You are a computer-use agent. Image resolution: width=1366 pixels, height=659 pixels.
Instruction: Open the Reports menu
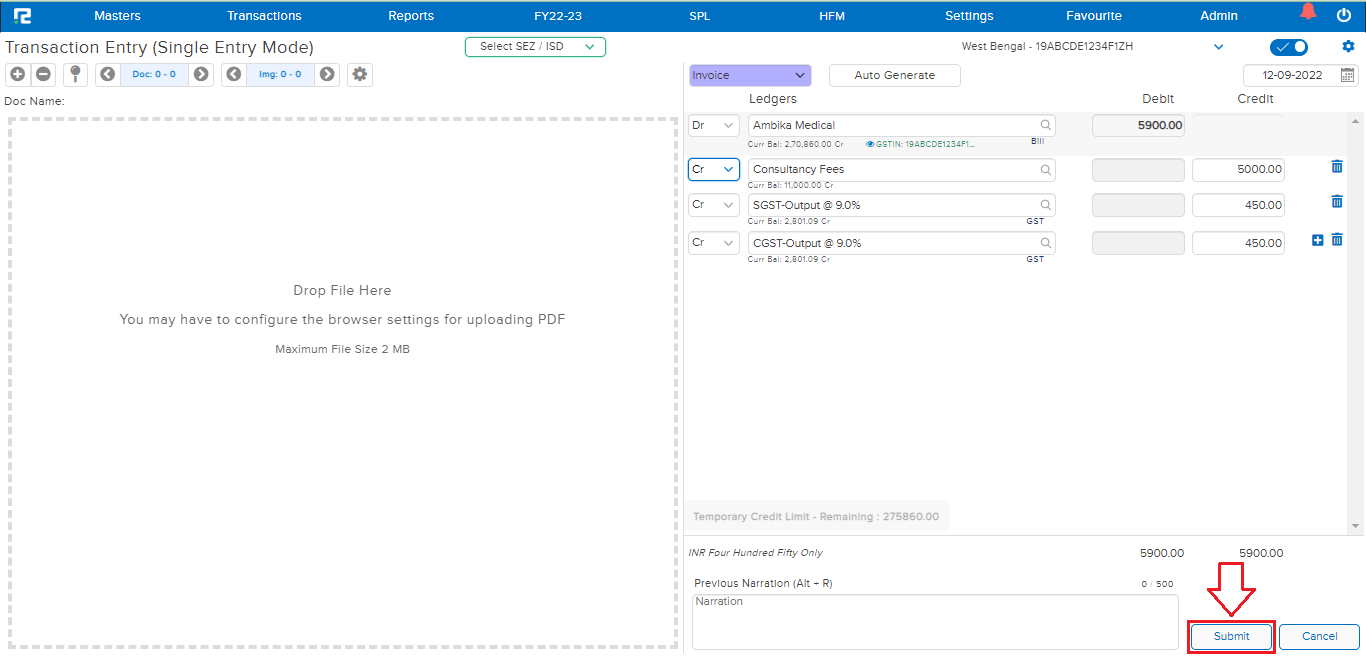(x=411, y=16)
